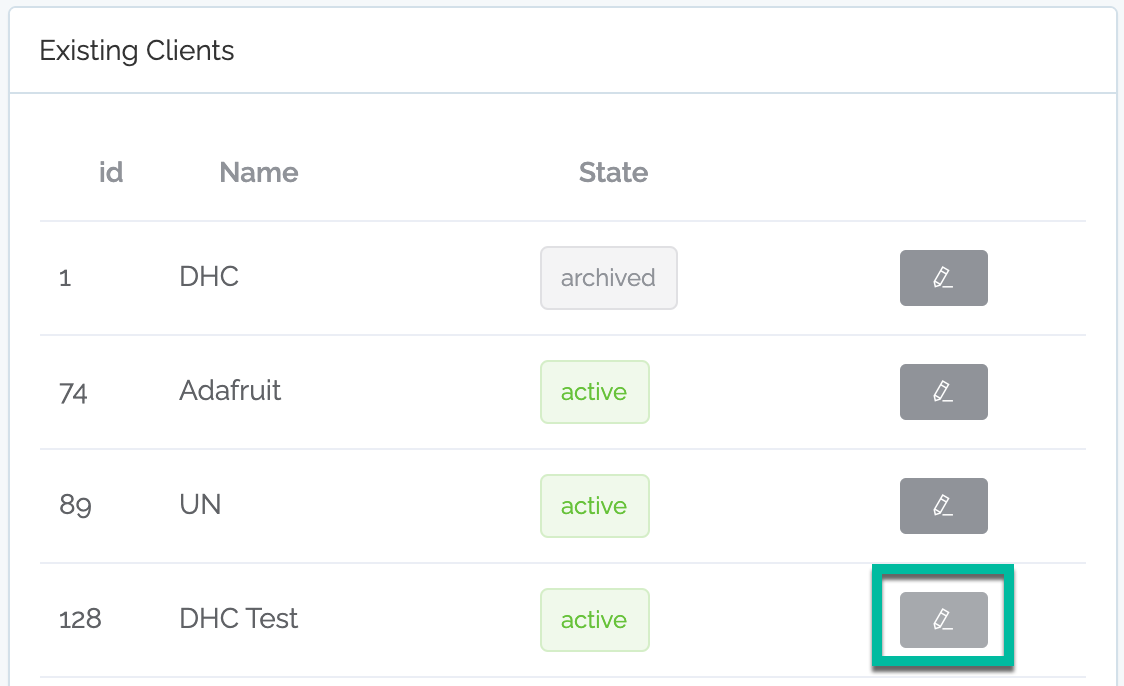Click id 1 in the clients table
1124x686 pixels.
(x=65, y=277)
